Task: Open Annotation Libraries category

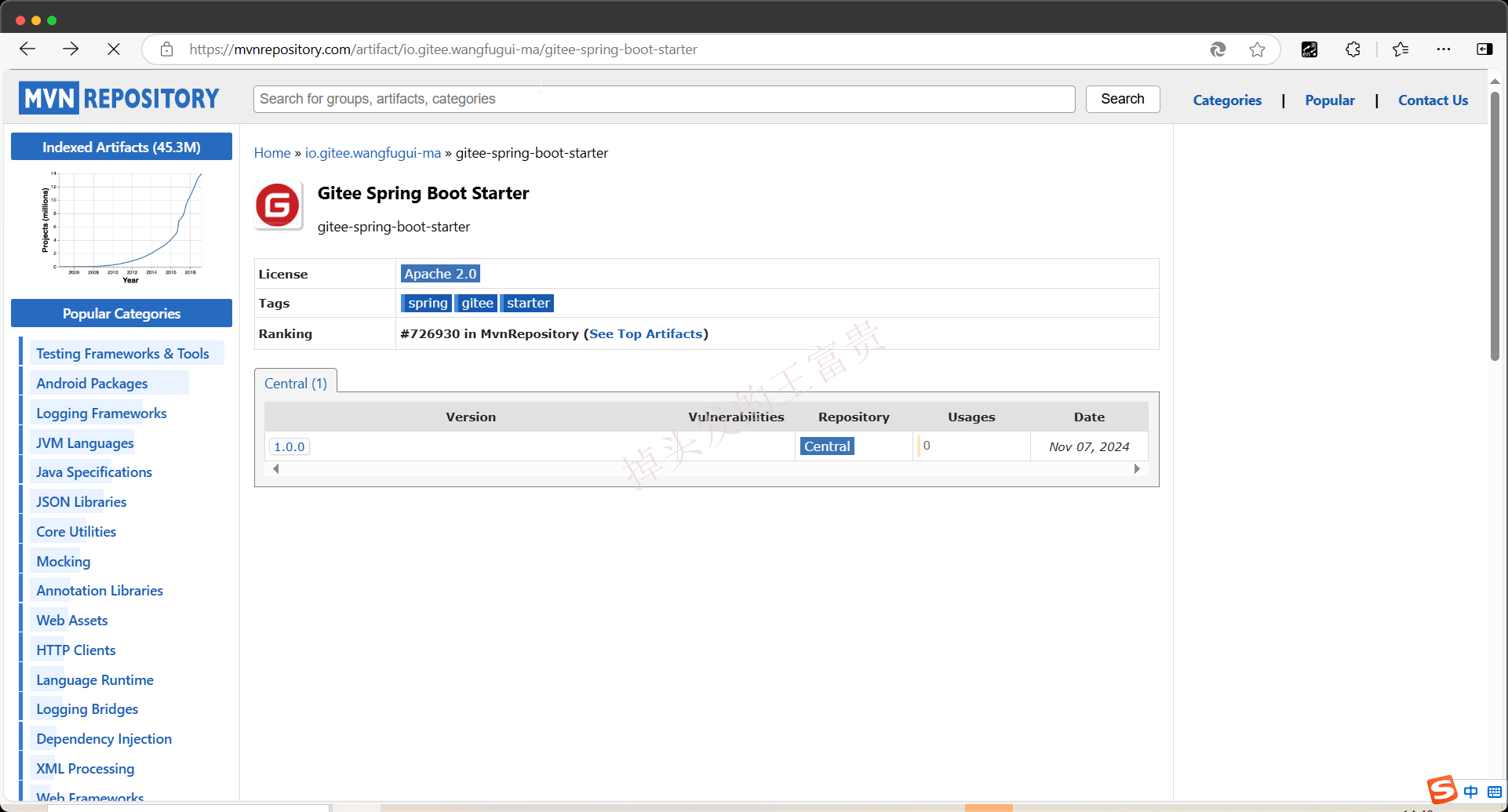Action: (100, 591)
